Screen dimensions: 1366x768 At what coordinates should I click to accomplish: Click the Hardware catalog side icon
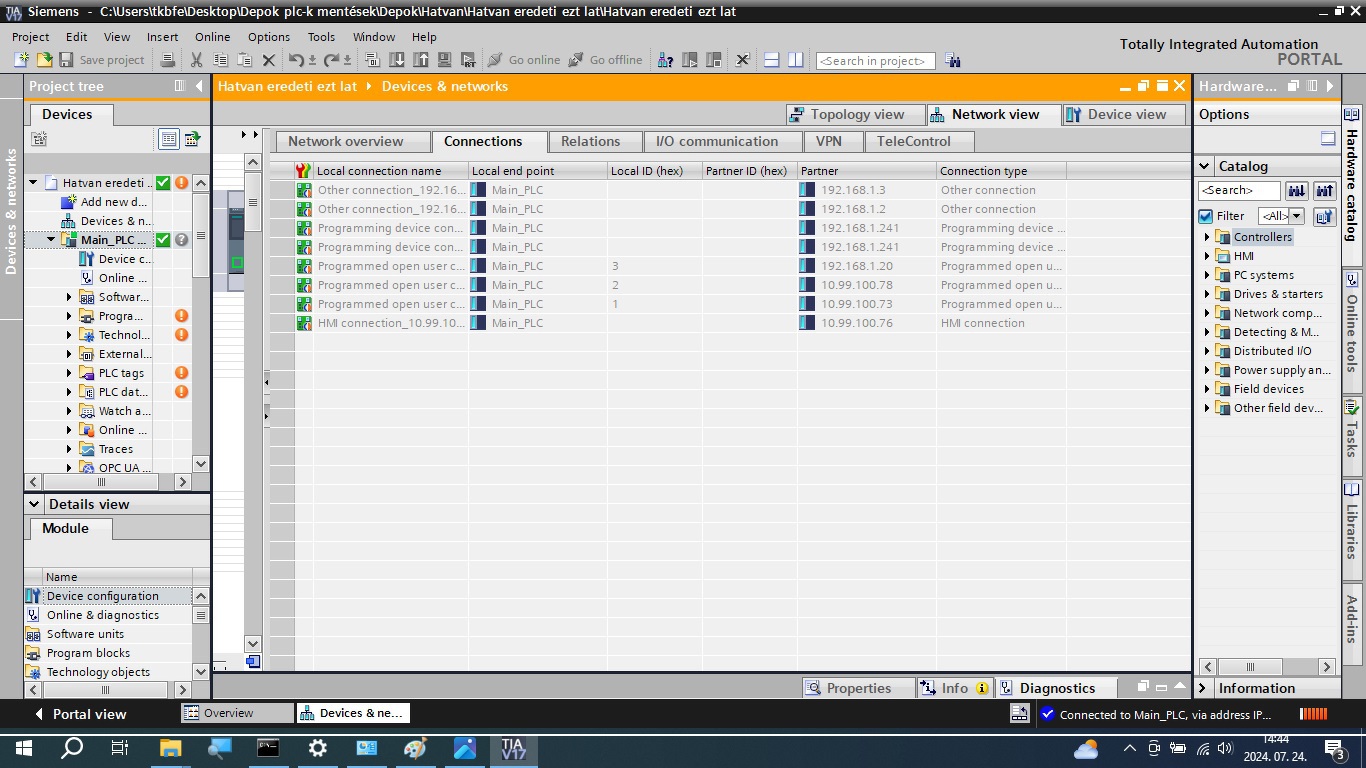pos(1352,116)
